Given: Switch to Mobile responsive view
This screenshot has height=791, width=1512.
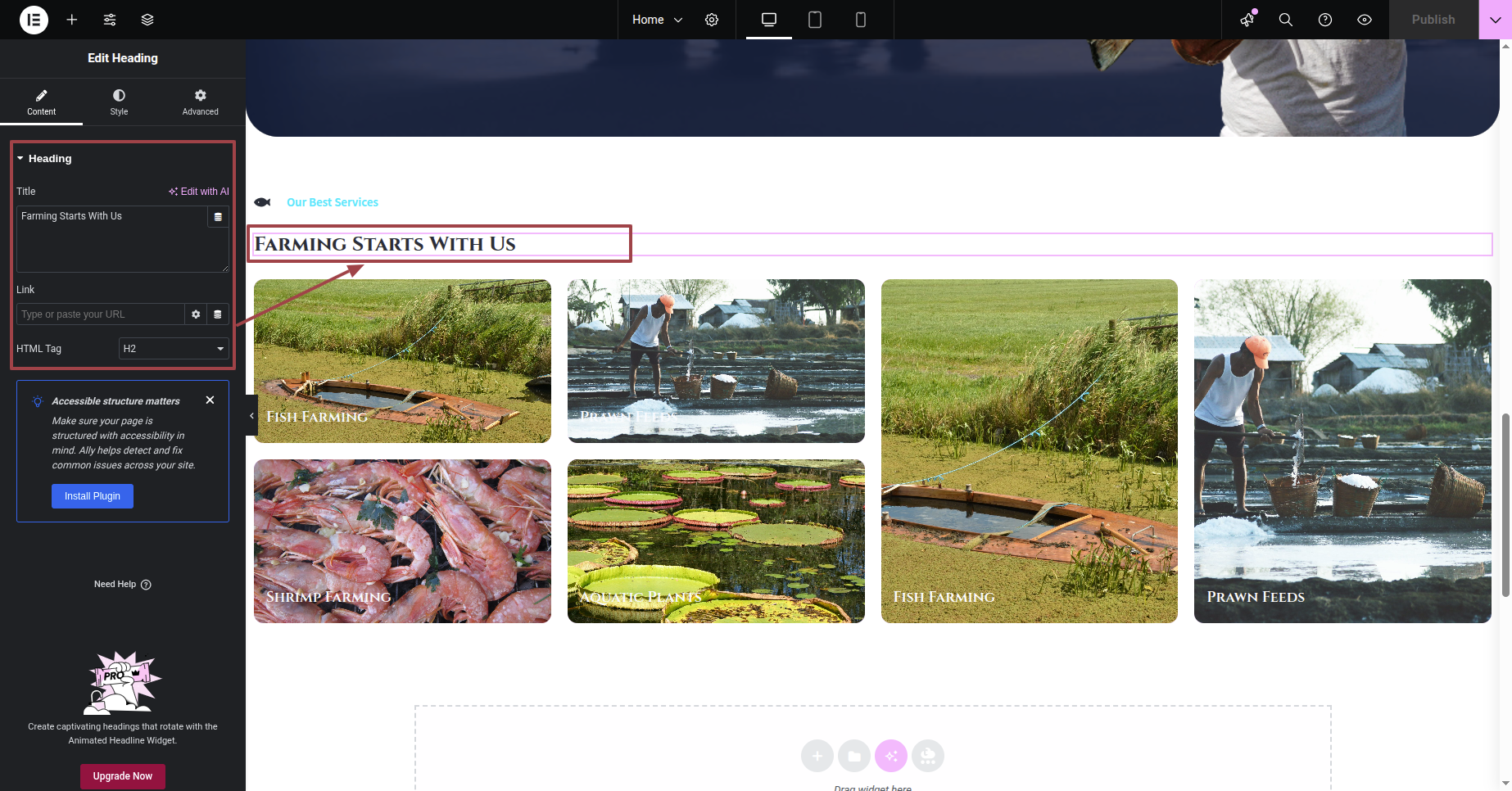Looking at the screenshot, I should click(x=861, y=20).
